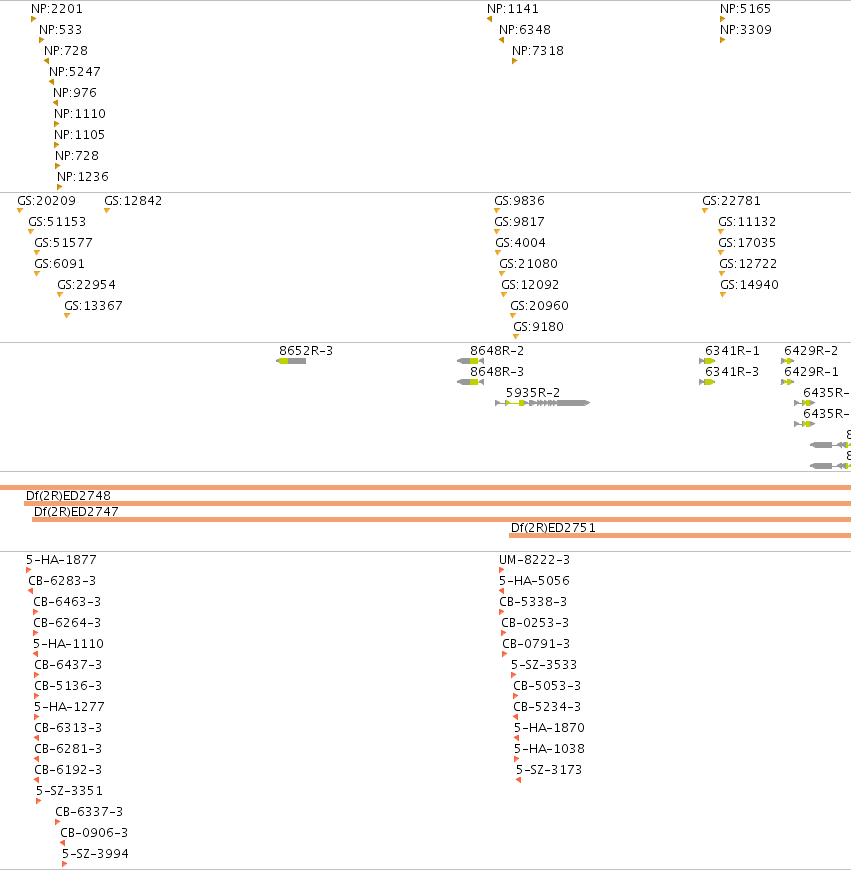Viewport: 851px width, 870px height.
Task: Select the GS:22954 label
Action: click(x=87, y=285)
